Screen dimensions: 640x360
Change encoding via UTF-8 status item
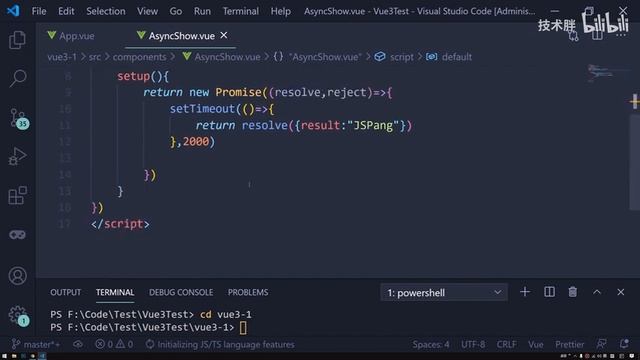click(473, 344)
